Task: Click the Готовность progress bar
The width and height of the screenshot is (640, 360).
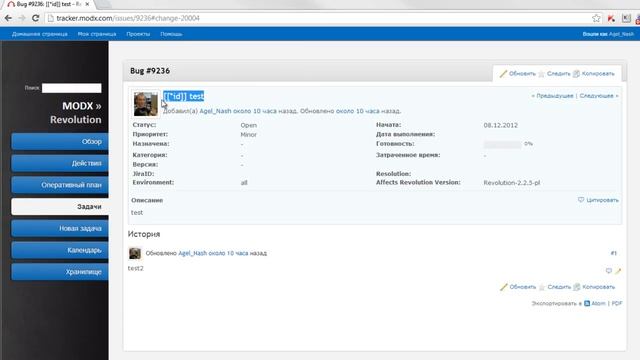Action: 502,144
